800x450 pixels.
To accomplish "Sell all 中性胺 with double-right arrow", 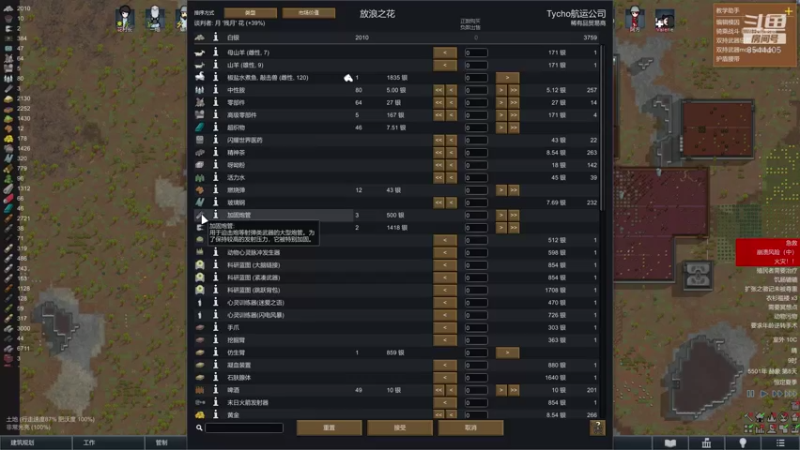I will [514, 90].
